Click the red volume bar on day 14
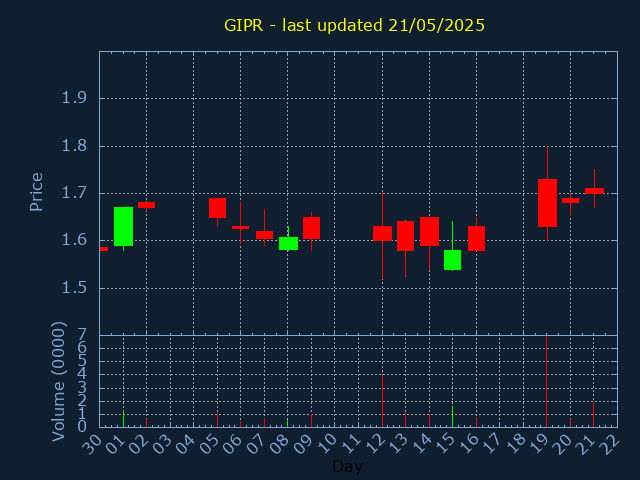Image resolution: width=640 pixels, height=480 pixels. point(429,421)
